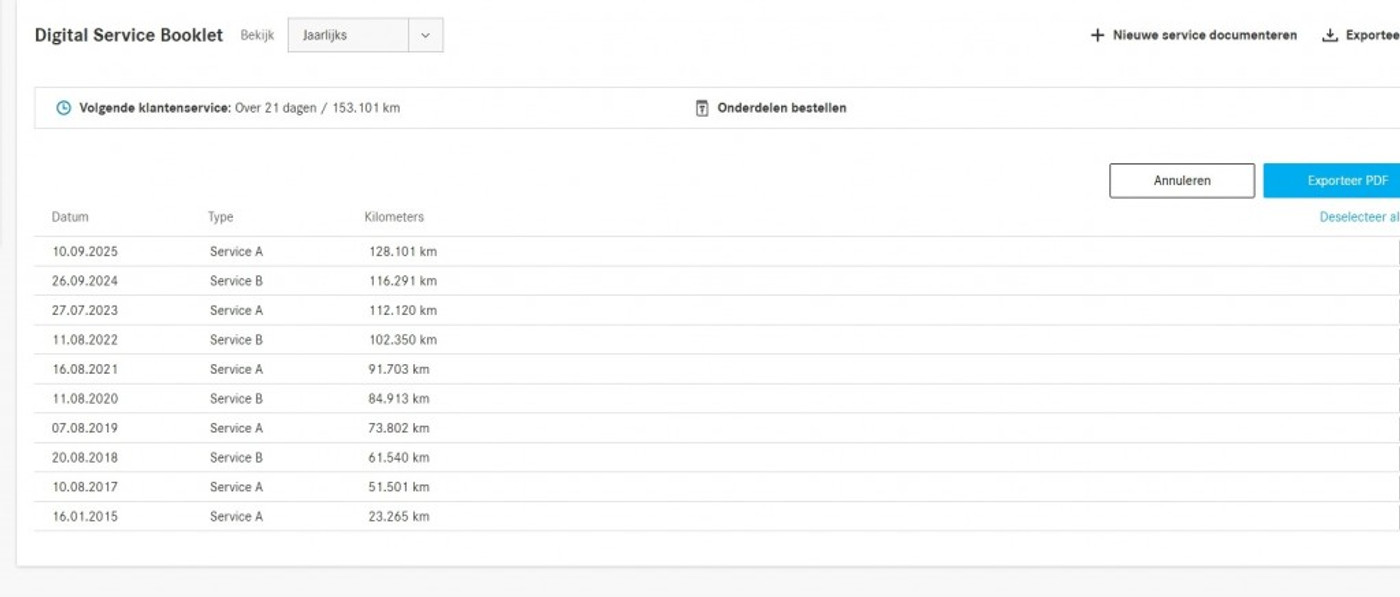Click the Datum column header
The height and width of the screenshot is (597, 1400).
click(70, 217)
